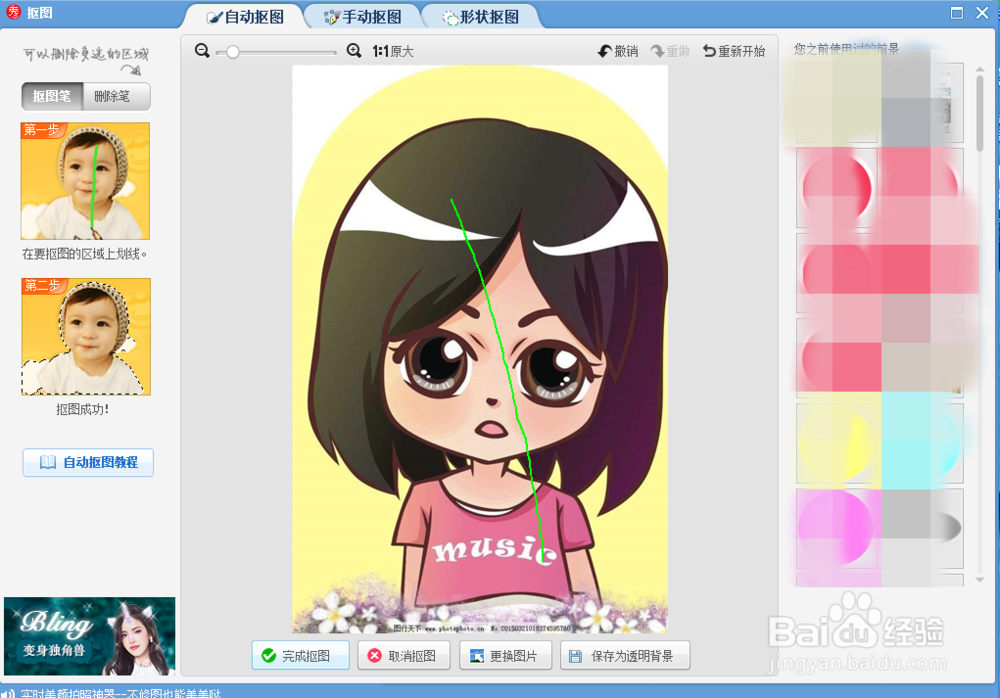
Task: Click the 抠图成功! caption text
Action: [82, 410]
